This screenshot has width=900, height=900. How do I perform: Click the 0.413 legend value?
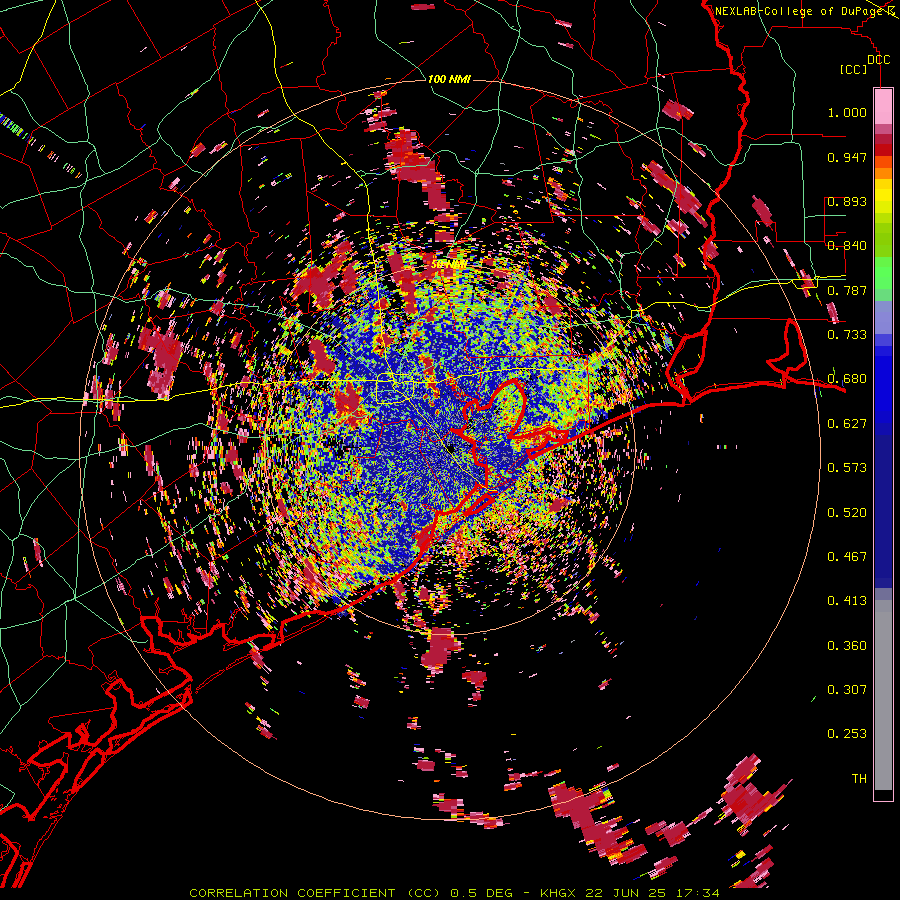[847, 601]
